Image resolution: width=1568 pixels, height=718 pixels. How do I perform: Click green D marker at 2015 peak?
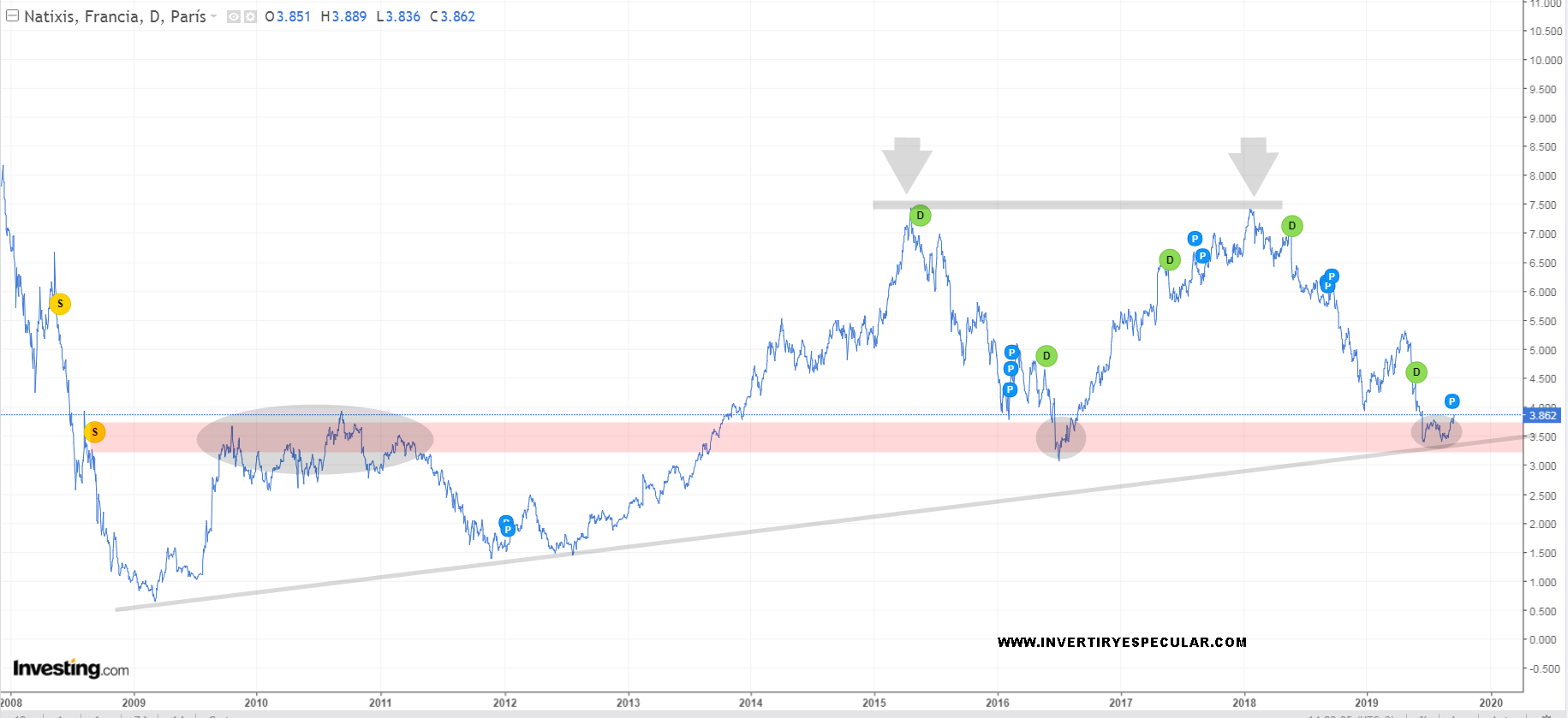920,216
